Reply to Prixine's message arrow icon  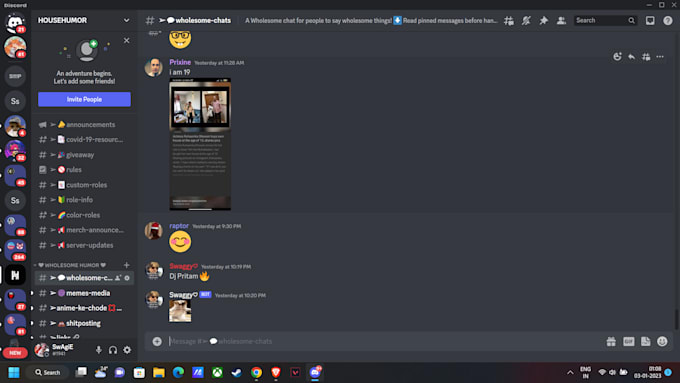tap(631, 57)
